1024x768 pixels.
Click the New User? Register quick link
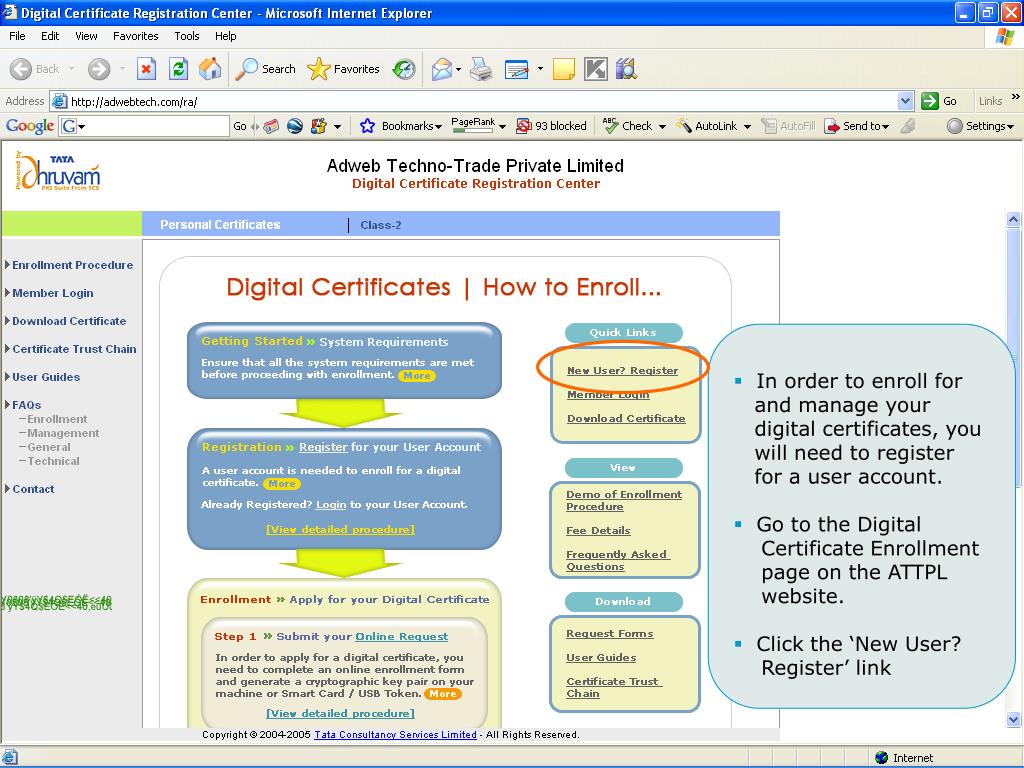click(x=622, y=370)
